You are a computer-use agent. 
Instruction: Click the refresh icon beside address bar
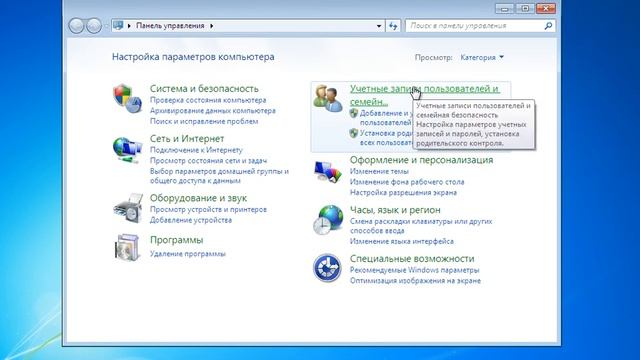coord(393,26)
